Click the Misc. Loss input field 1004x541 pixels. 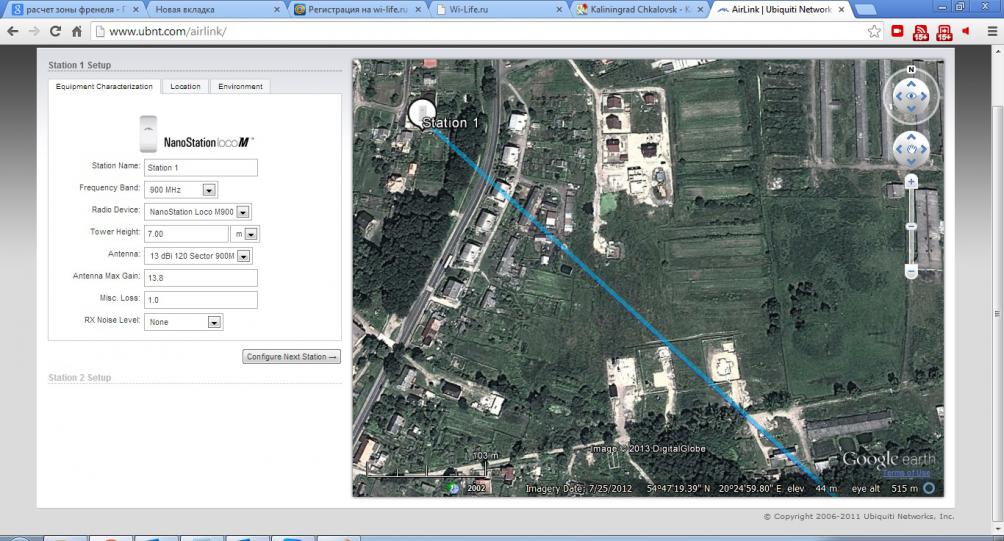200,300
